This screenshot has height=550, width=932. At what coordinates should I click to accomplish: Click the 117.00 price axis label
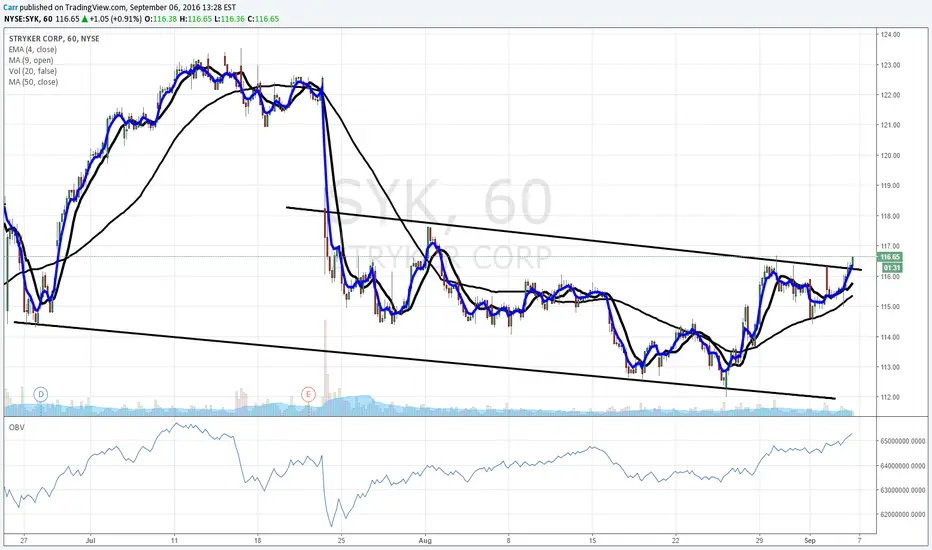tap(890, 246)
